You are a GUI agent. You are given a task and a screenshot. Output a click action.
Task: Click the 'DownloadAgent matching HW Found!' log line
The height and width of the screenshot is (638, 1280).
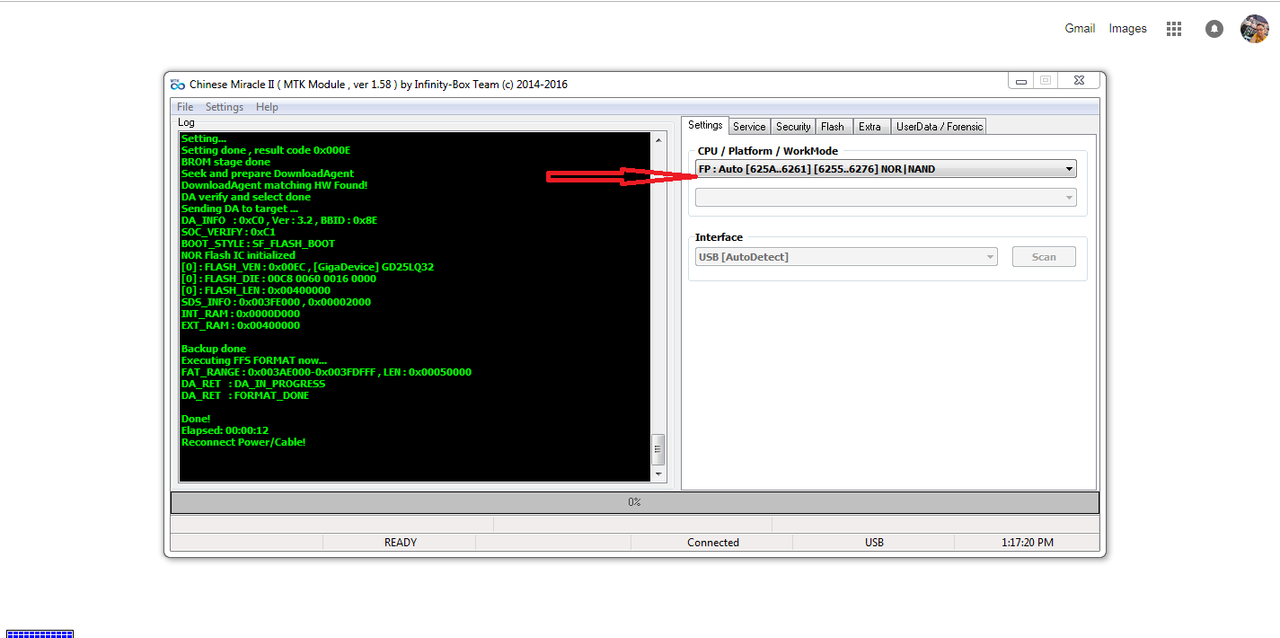[x=274, y=185]
